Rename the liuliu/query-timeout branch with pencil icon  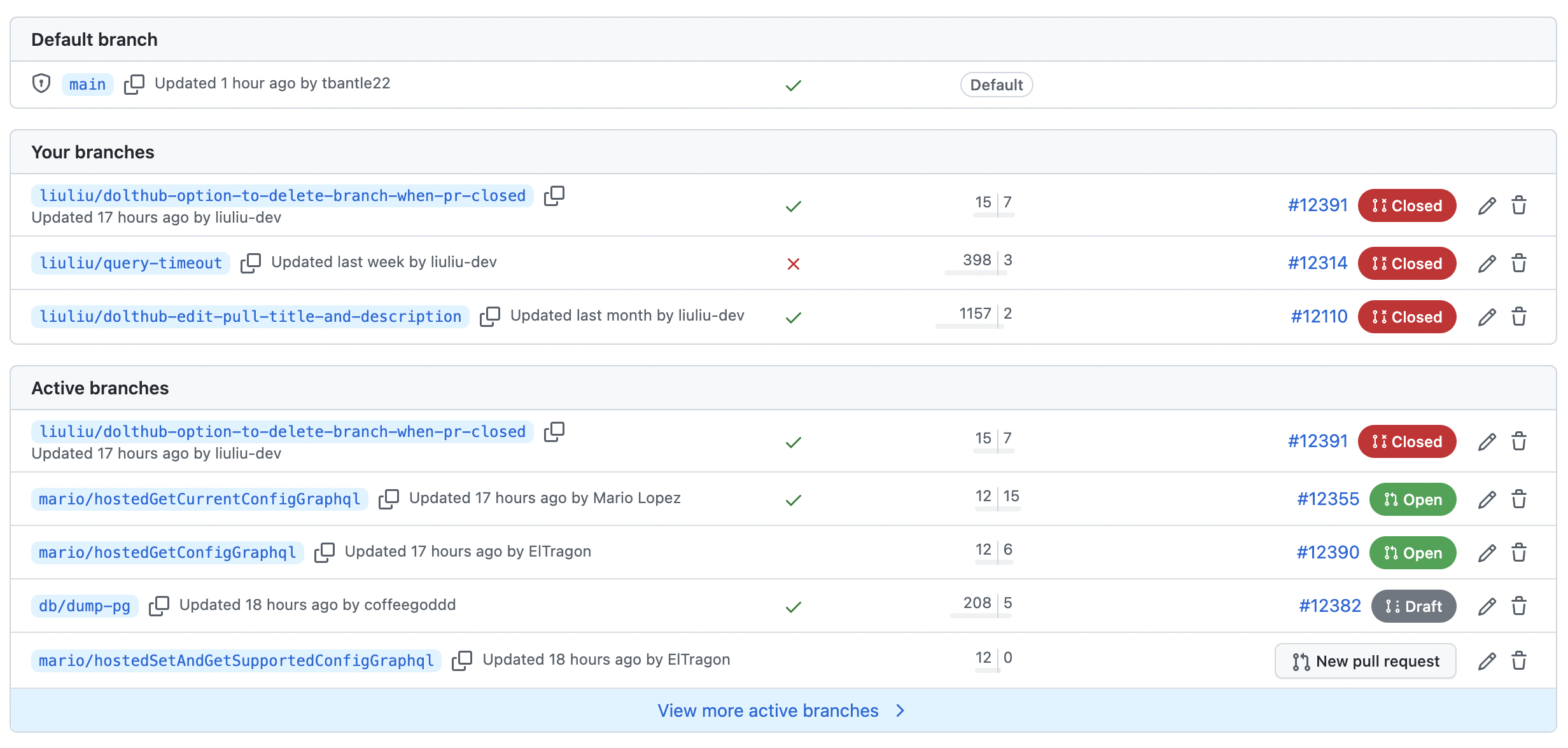click(x=1487, y=263)
